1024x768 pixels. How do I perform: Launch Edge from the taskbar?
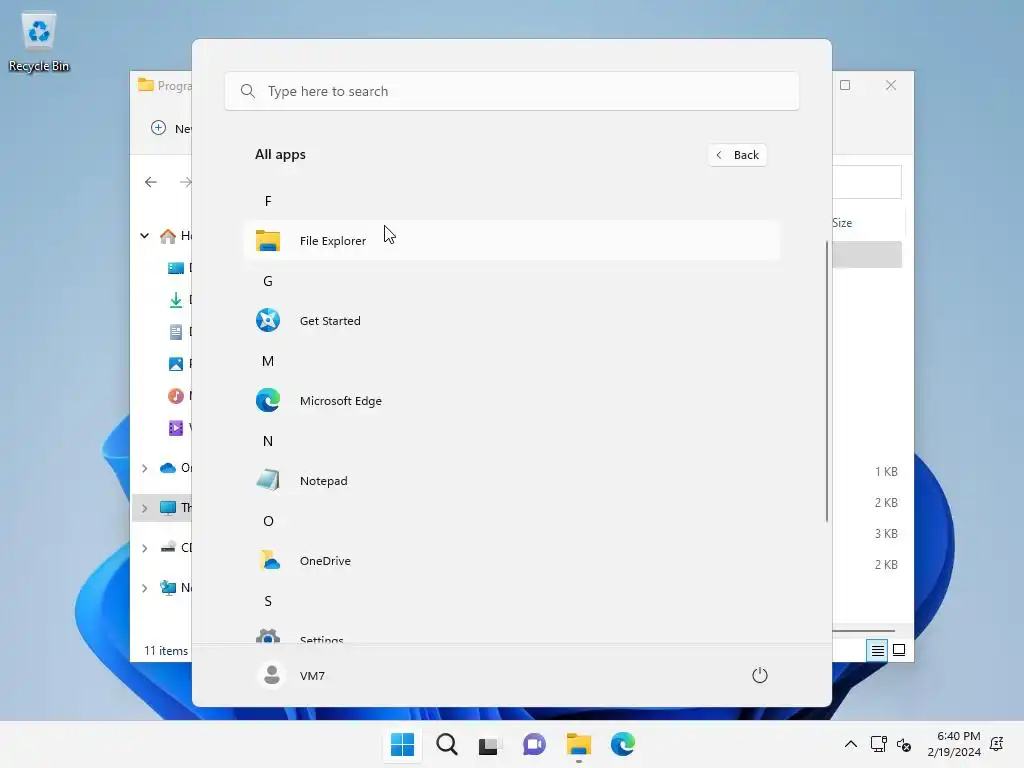(623, 744)
